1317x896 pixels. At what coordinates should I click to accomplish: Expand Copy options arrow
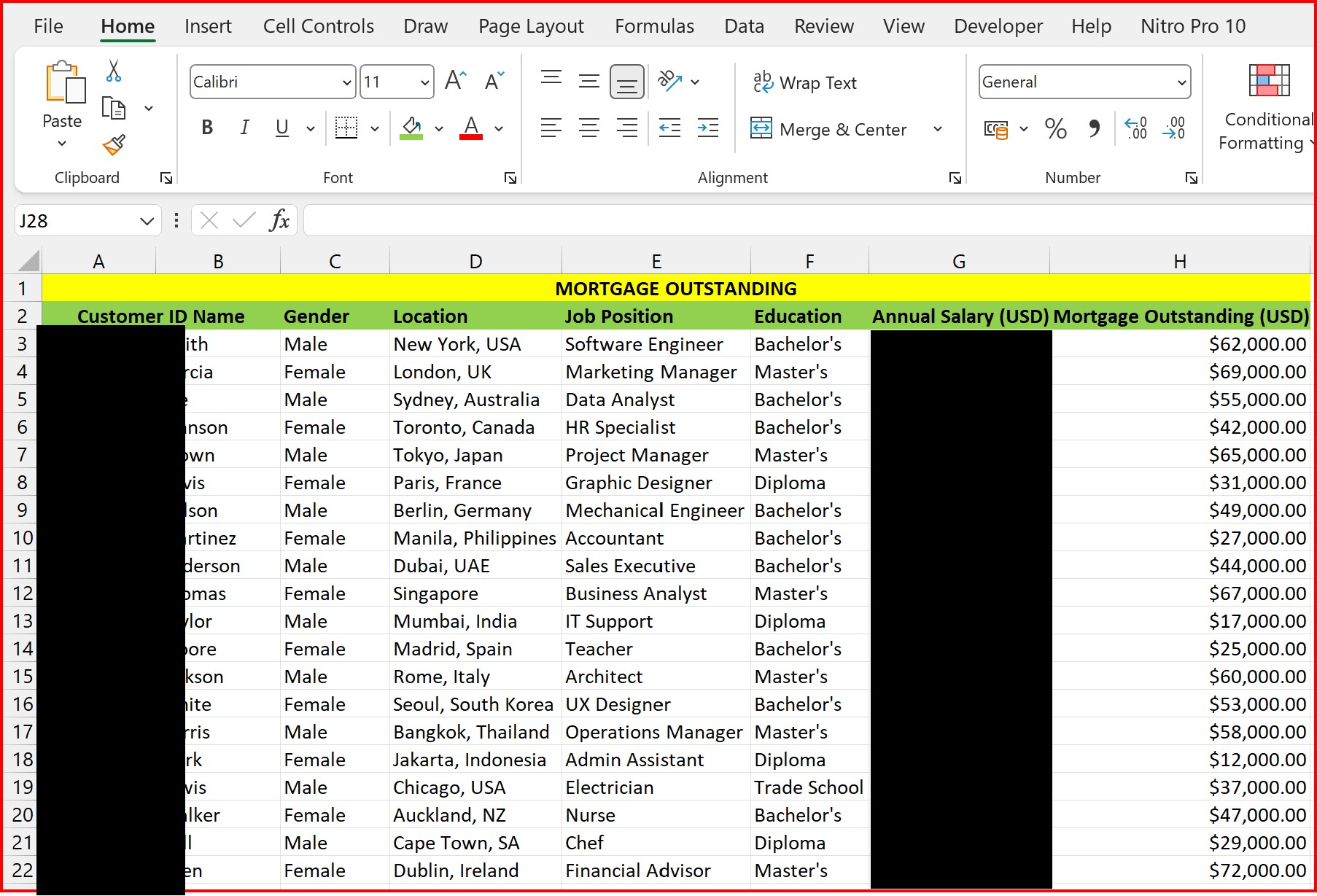pyautogui.click(x=149, y=109)
